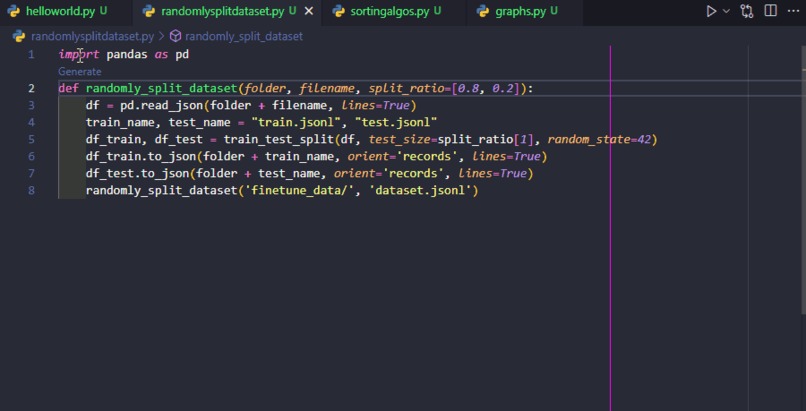This screenshot has width=806, height=411.
Task: Close the randomlysplitdataset.py tab
Action: [309, 11]
